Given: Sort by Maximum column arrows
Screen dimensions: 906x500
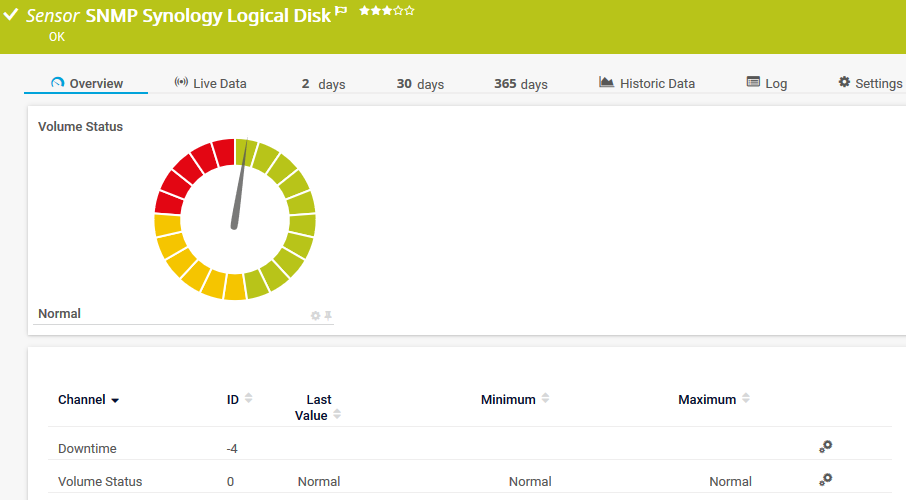Looking at the screenshot, I should coord(746,398).
